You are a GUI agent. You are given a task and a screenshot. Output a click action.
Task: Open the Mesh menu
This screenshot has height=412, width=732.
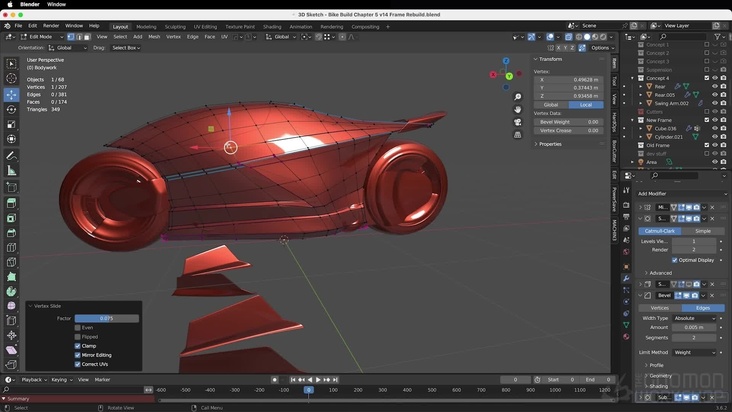click(154, 37)
